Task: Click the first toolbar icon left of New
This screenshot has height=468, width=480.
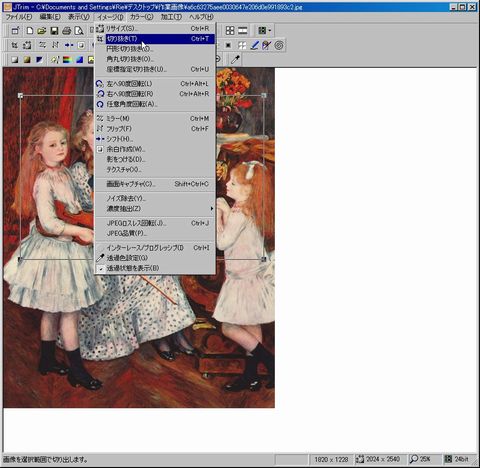Action: point(15,31)
